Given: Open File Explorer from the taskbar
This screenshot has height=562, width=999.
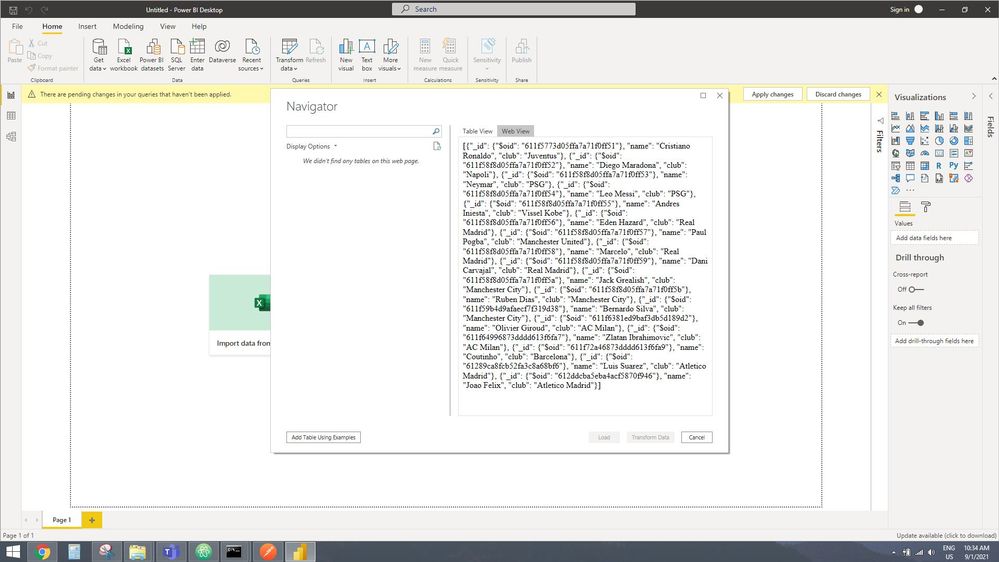Looking at the screenshot, I should (138, 552).
